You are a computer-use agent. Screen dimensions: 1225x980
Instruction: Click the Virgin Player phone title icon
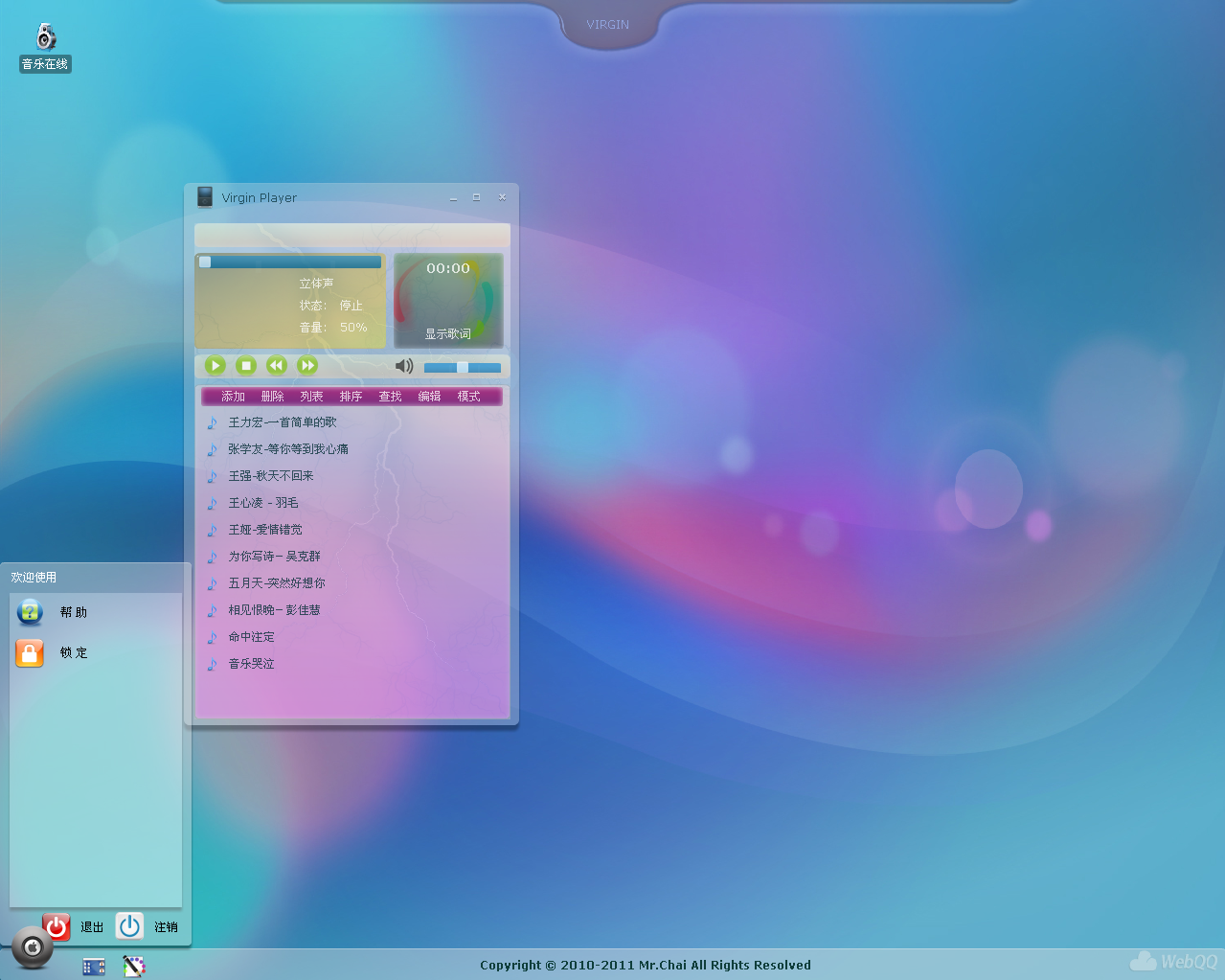pyautogui.click(x=204, y=197)
